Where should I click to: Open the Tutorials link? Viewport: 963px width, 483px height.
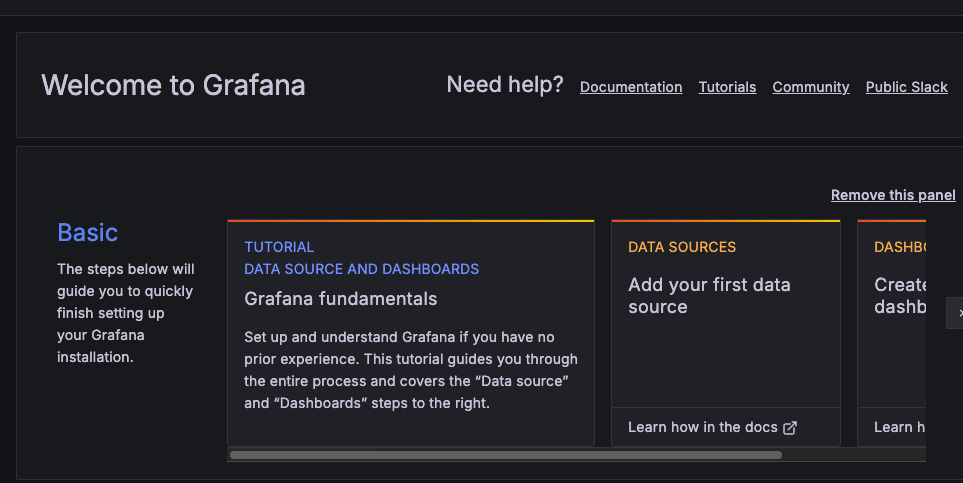727,87
